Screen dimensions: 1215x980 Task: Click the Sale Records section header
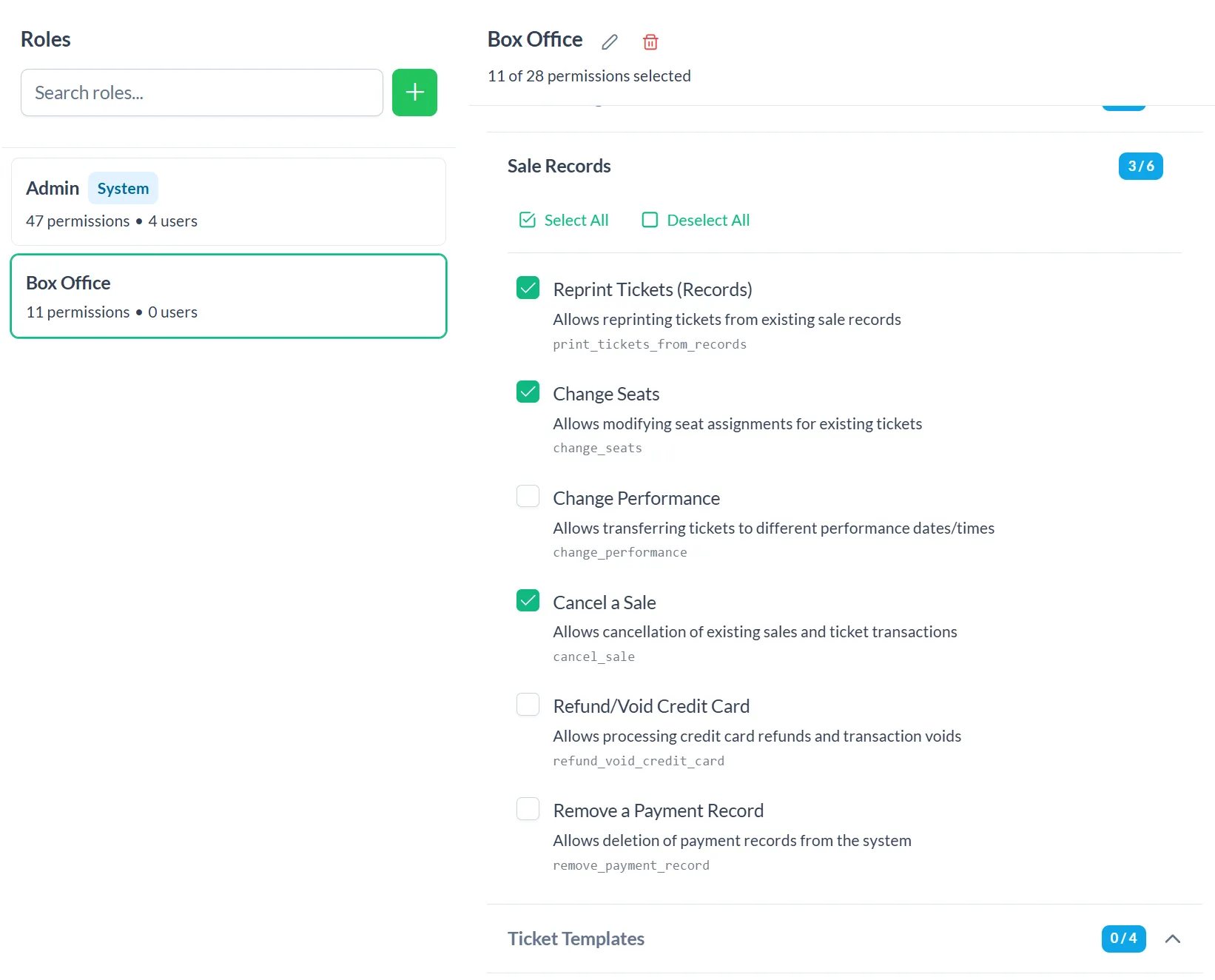point(844,167)
